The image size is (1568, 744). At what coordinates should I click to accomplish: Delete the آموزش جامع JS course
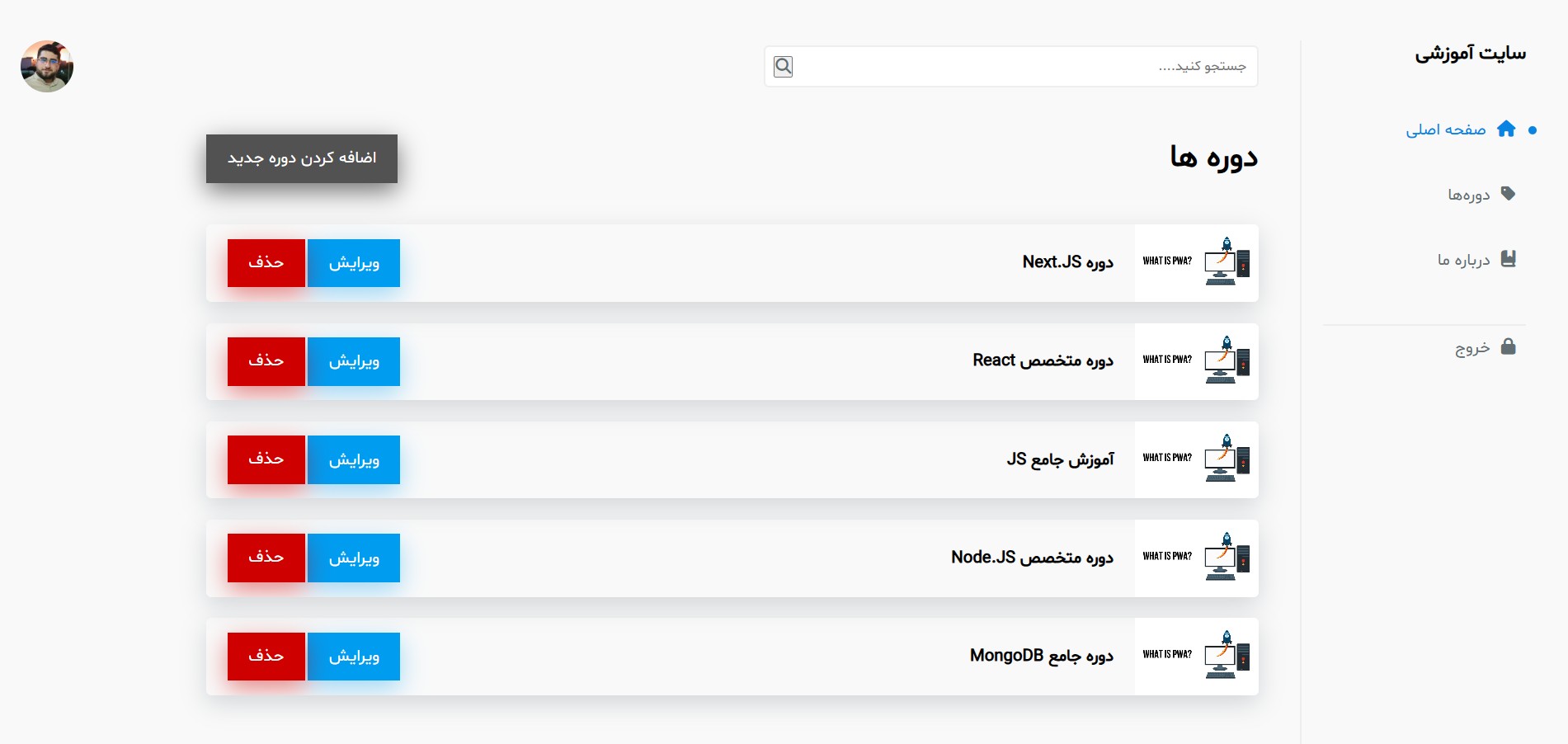tap(266, 459)
